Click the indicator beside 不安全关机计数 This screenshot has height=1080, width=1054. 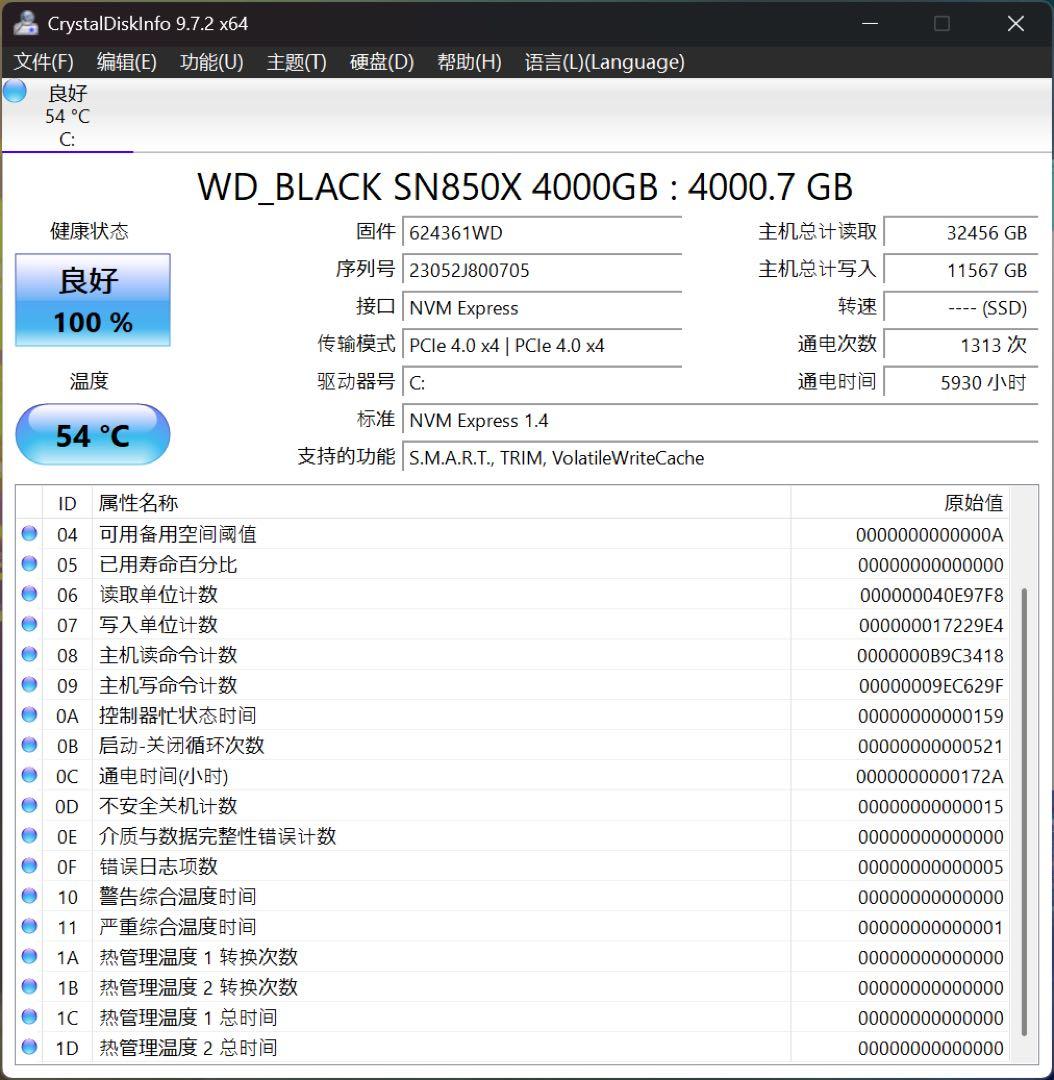click(x=29, y=805)
